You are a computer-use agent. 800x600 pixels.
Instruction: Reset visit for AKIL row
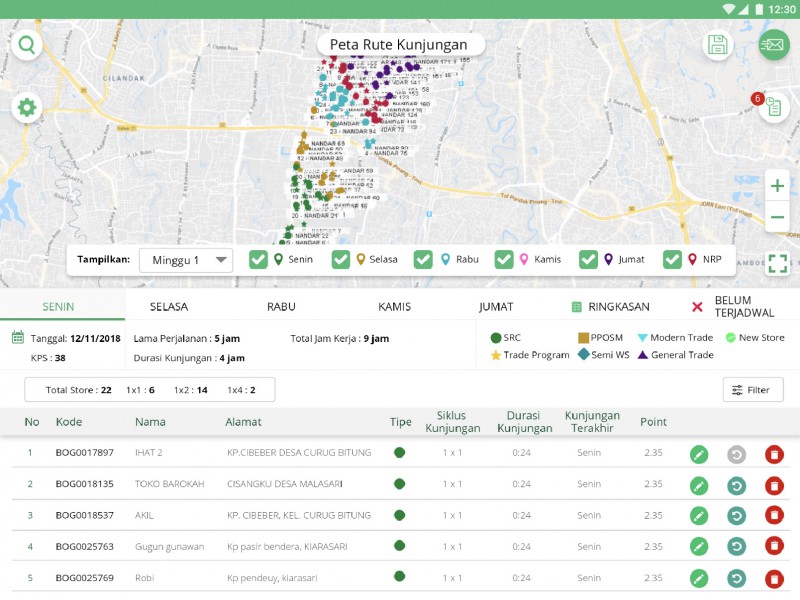tap(736, 516)
